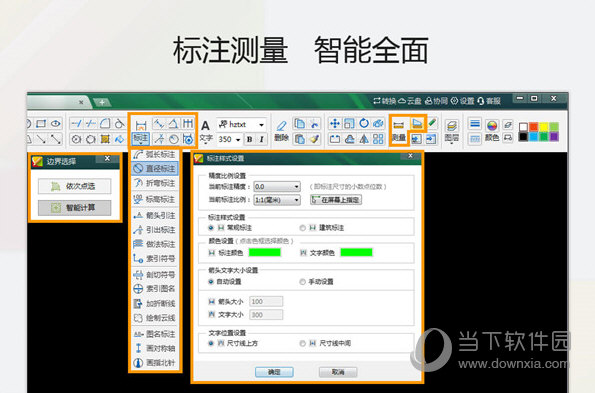The image size is (595, 393).
Task: Select 画对称轴 from the annotation menu
Action: click(x=155, y=348)
